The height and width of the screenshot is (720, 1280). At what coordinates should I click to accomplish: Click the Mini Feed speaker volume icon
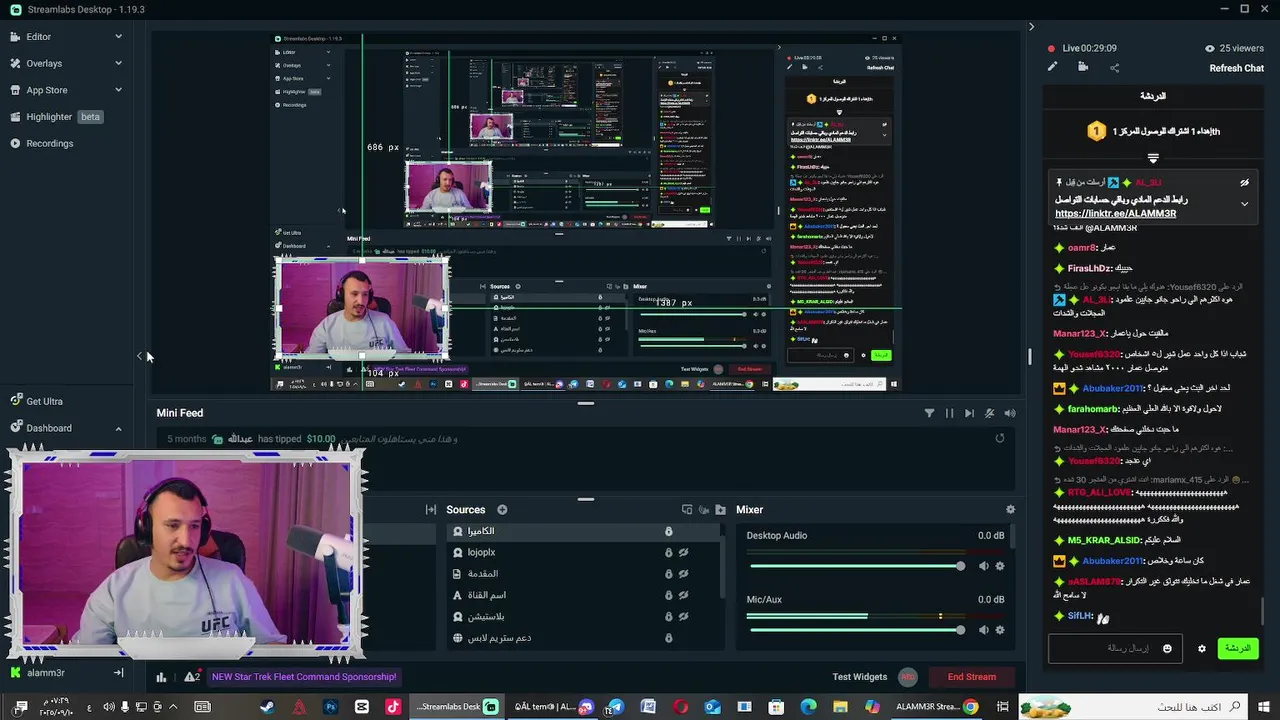[1010, 413]
